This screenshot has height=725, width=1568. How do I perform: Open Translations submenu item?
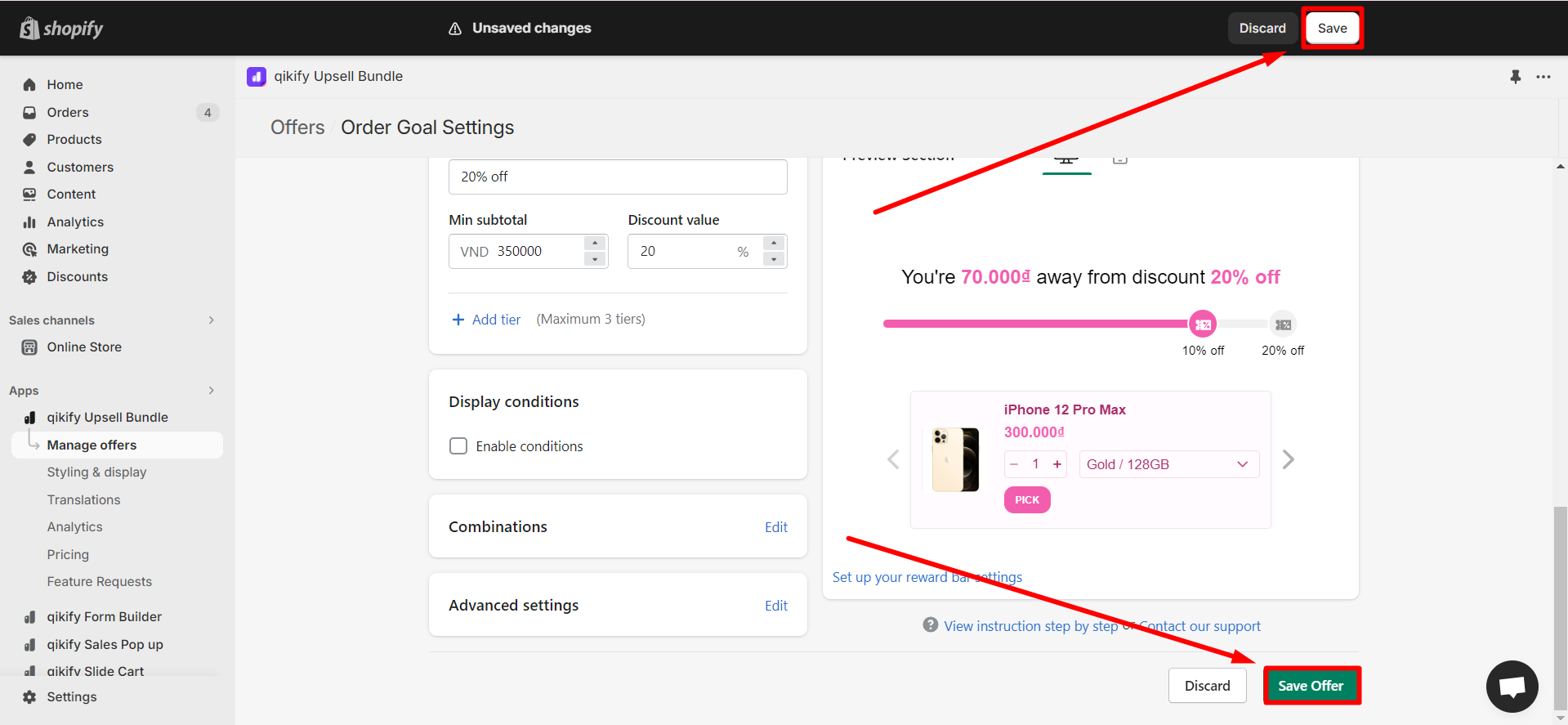(83, 500)
